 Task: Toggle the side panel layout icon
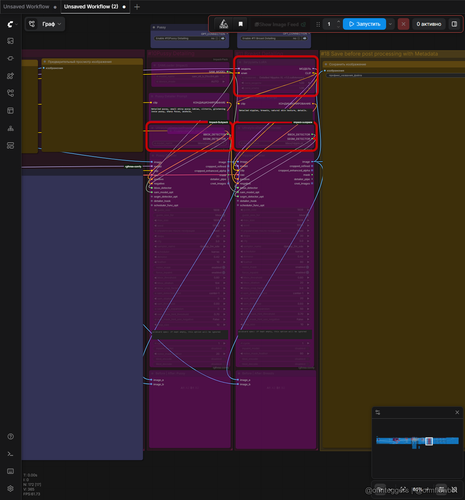coord(454,24)
